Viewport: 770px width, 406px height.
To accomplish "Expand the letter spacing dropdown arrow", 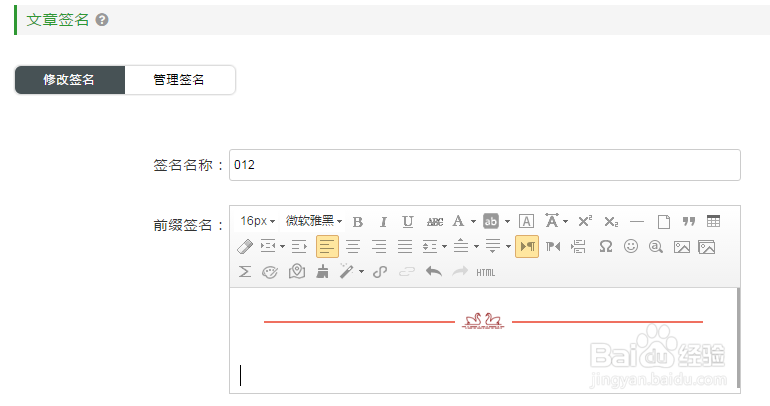I will tap(565, 221).
